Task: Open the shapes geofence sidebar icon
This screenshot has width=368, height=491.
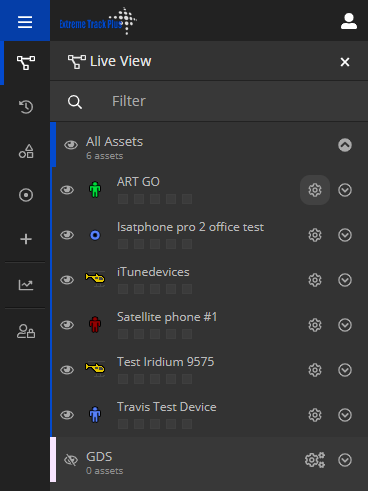Action: 26,151
